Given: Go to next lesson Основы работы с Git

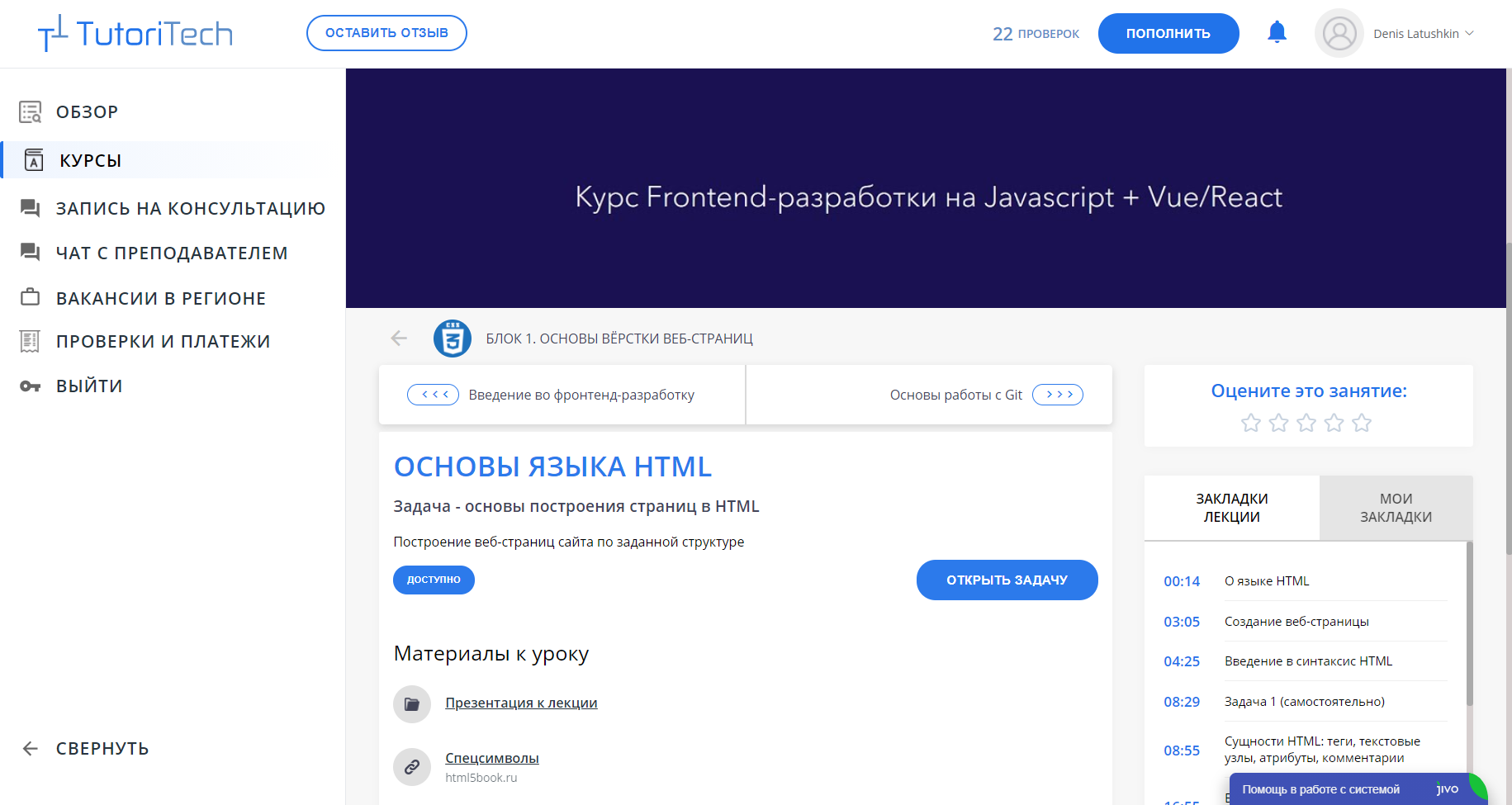Looking at the screenshot, I should point(1058,395).
